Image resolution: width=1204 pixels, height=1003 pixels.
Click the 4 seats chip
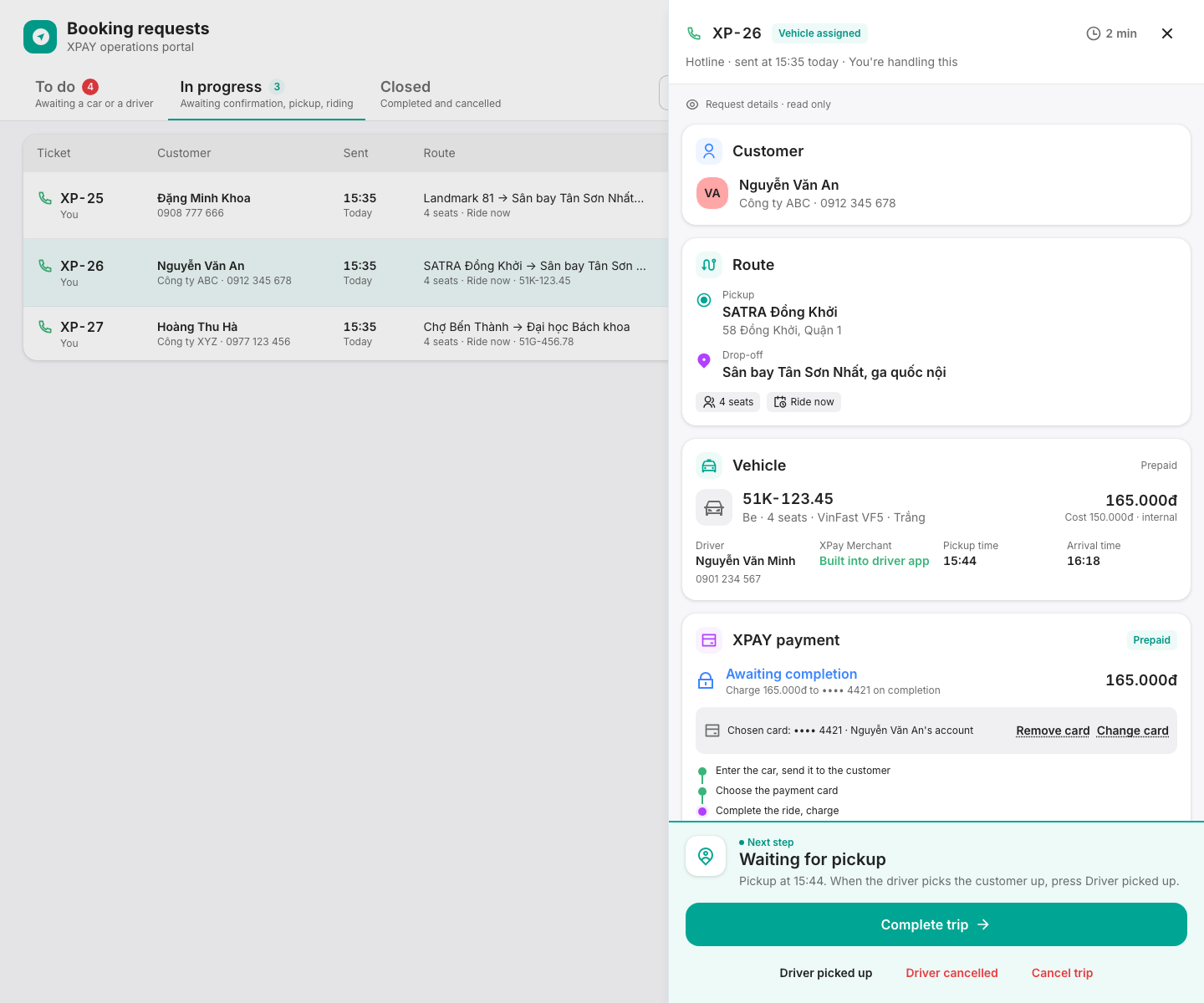[x=728, y=402]
